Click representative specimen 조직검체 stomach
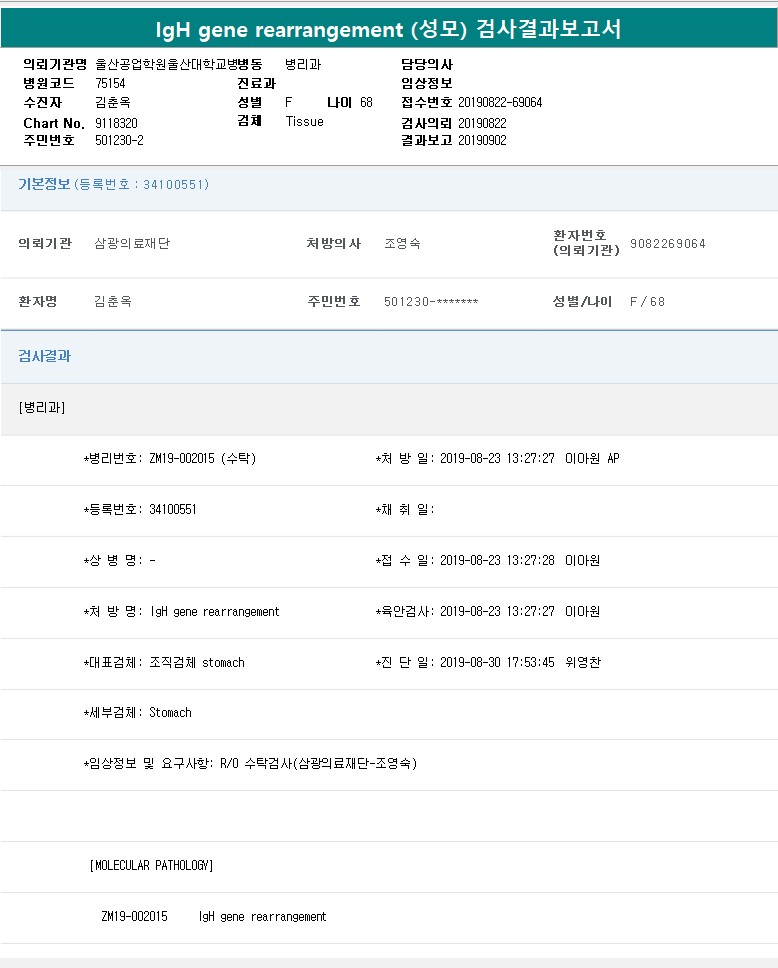The width and height of the screenshot is (778, 968). point(197,662)
